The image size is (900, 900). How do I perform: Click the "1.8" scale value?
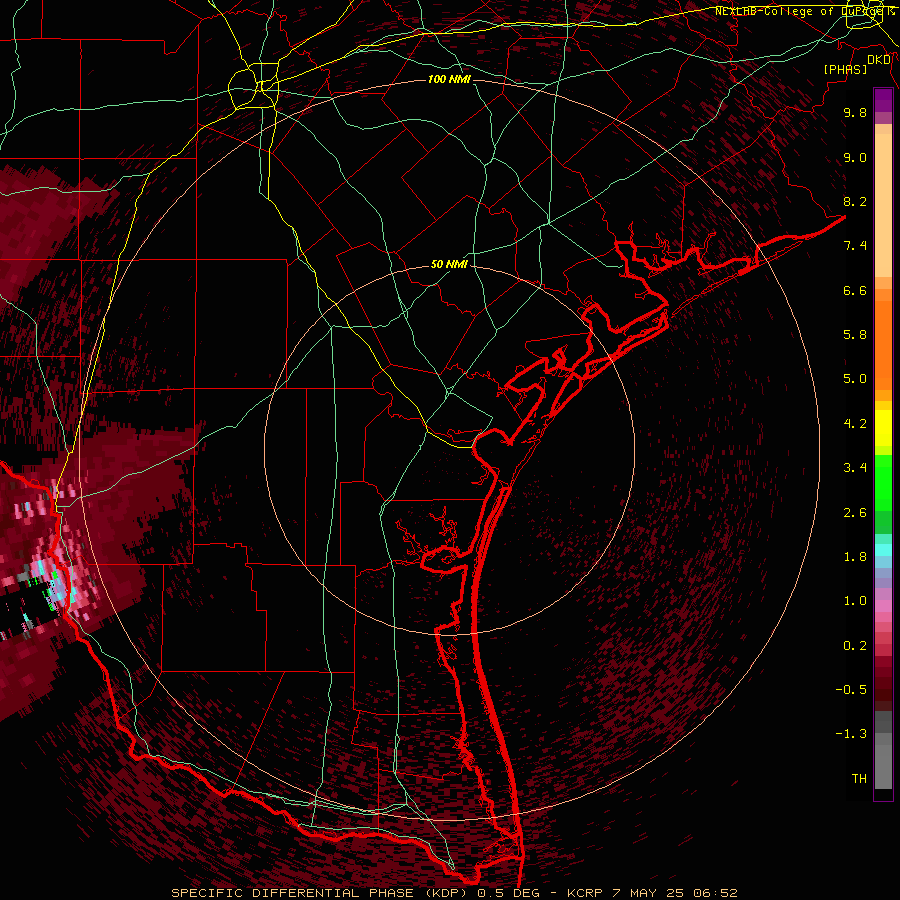[855, 557]
